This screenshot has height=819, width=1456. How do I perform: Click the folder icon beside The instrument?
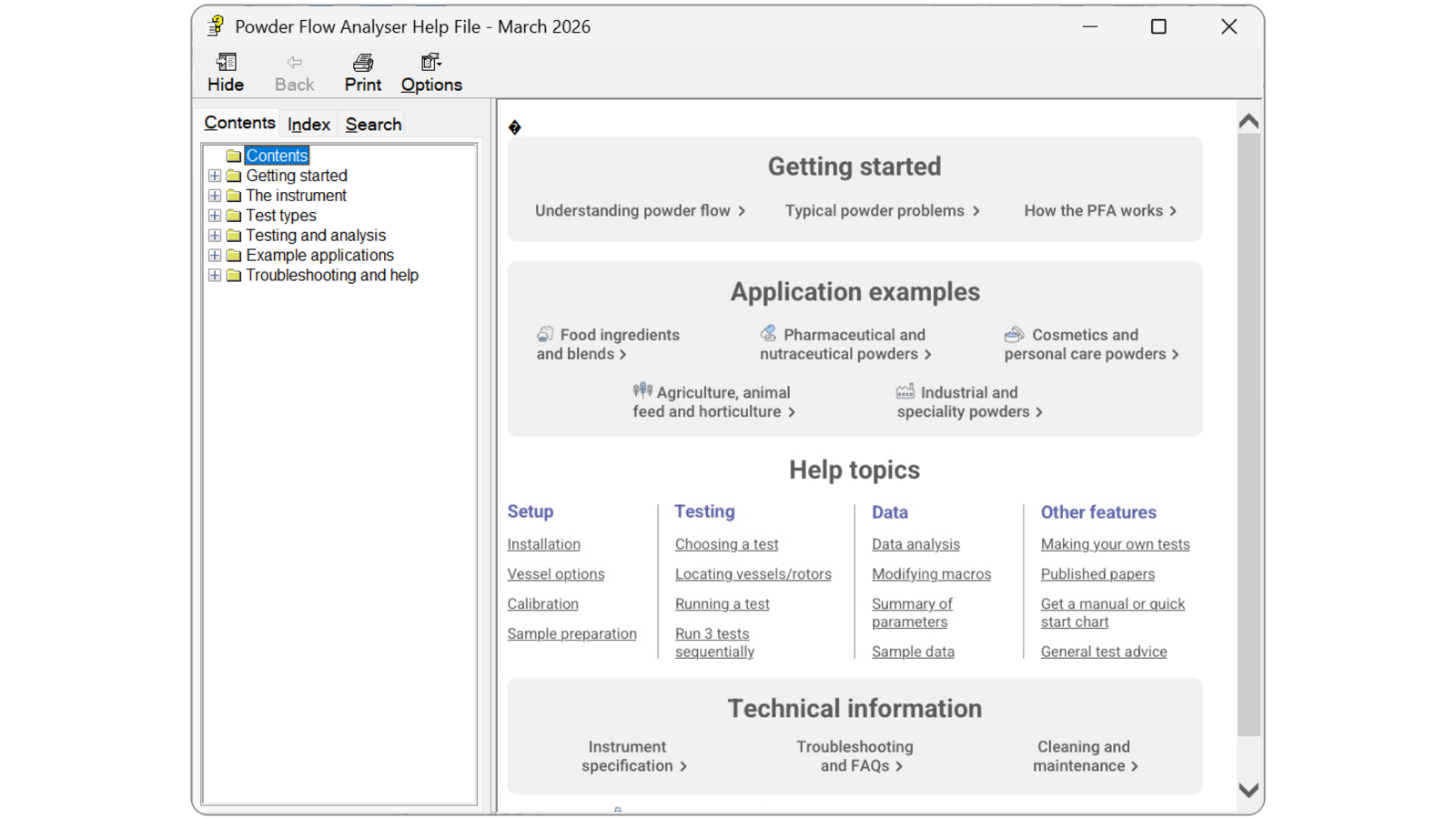(x=234, y=196)
